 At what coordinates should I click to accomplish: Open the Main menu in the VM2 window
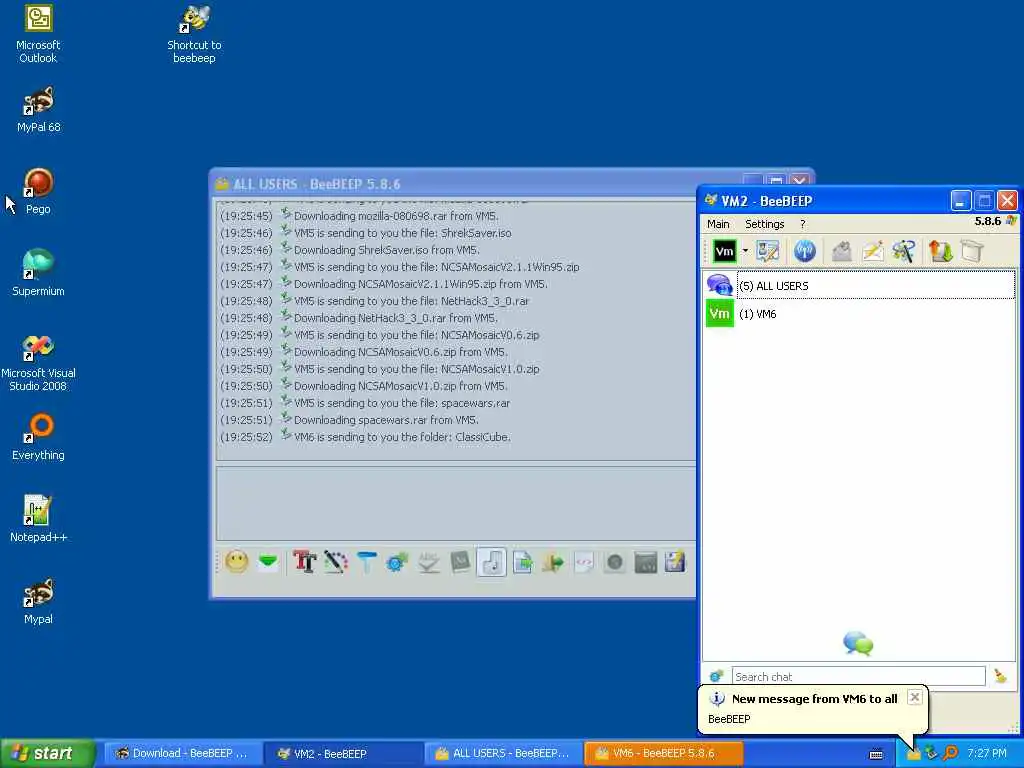pos(718,224)
